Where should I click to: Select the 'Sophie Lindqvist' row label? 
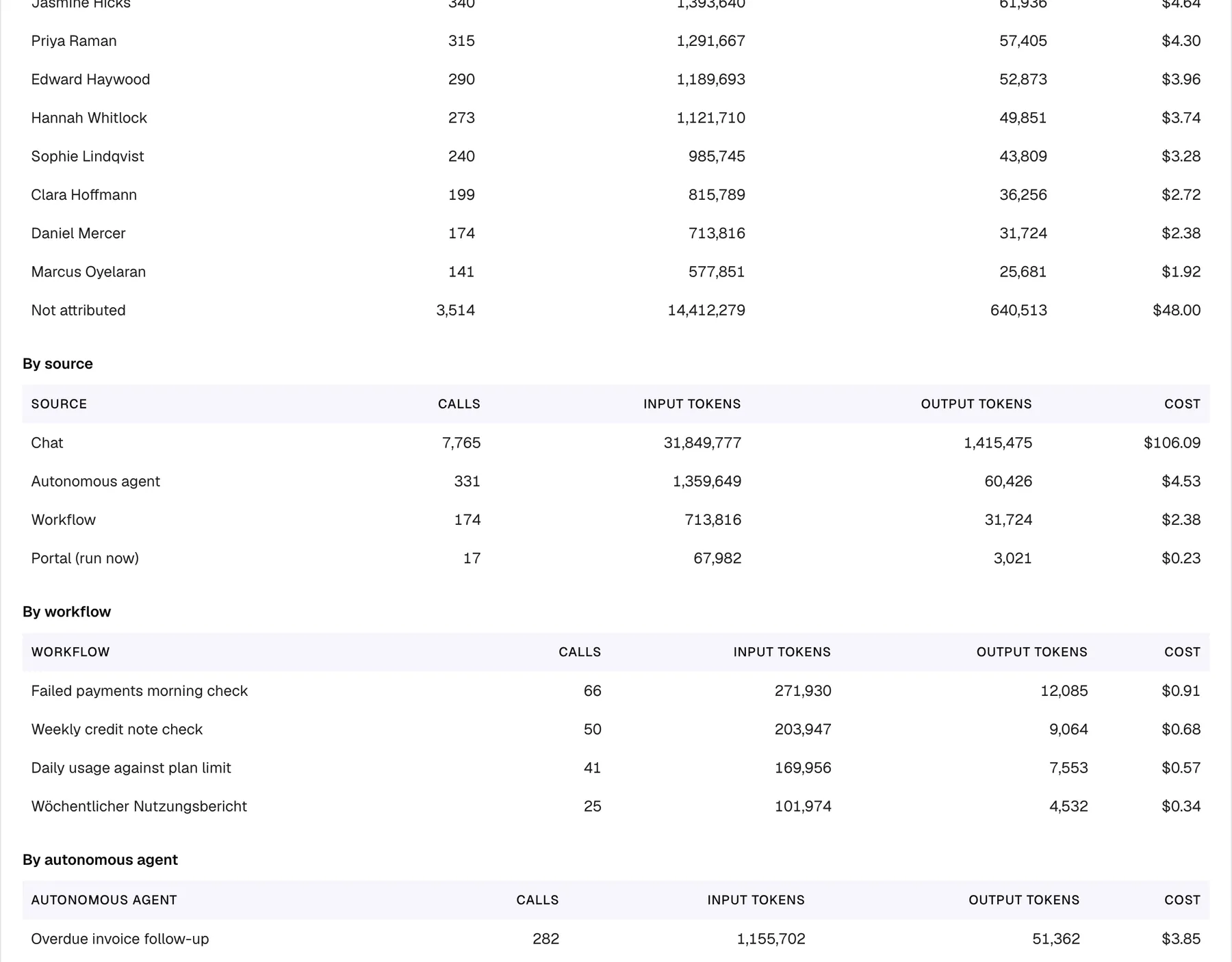coord(88,156)
